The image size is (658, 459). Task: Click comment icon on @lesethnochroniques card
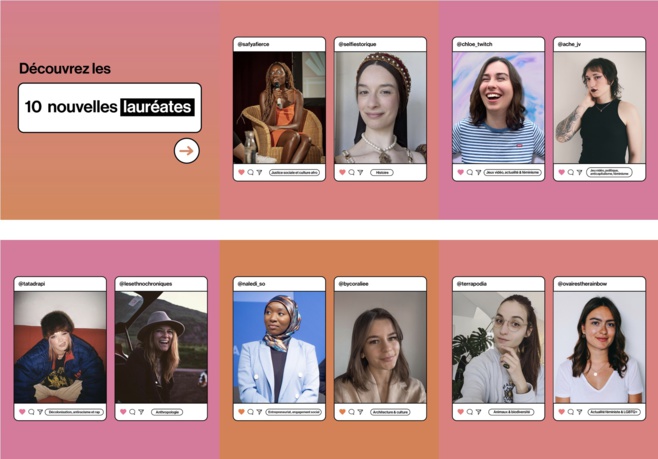point(132,411)
